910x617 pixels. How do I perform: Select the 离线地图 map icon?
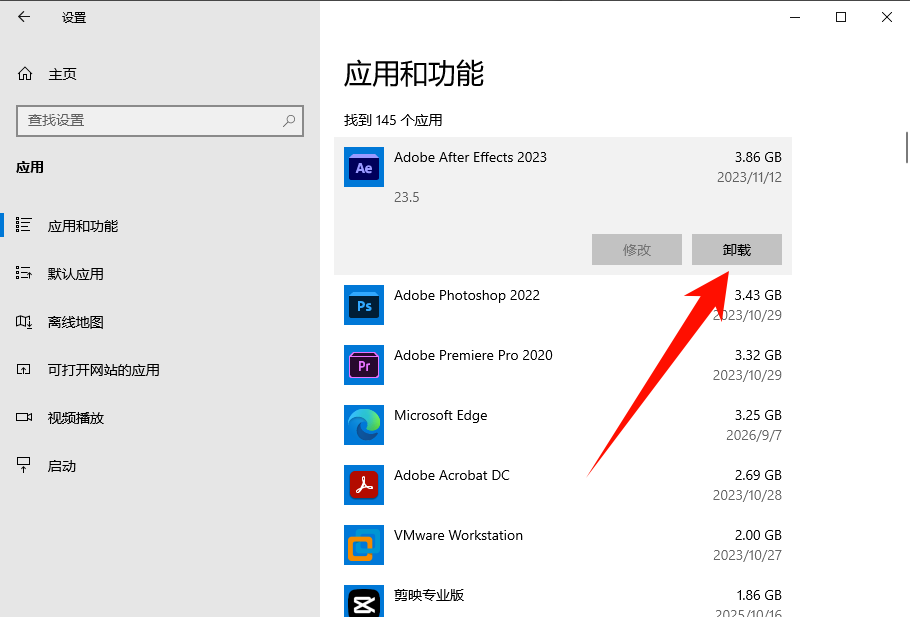tap(23, 322)
